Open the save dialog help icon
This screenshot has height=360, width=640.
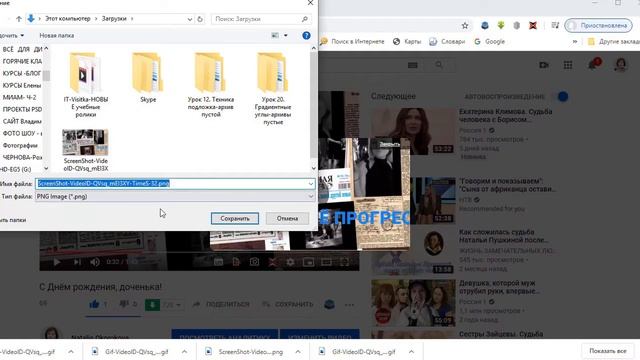point(307,36)
